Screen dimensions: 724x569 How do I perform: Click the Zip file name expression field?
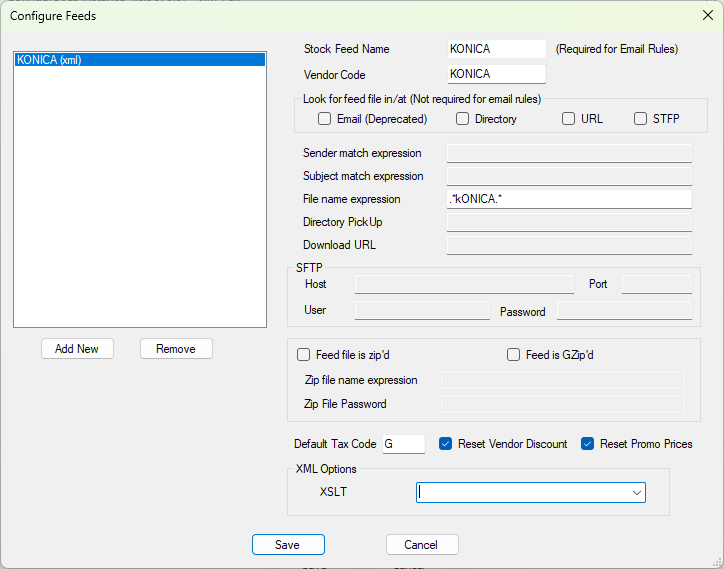click(563, 380)
